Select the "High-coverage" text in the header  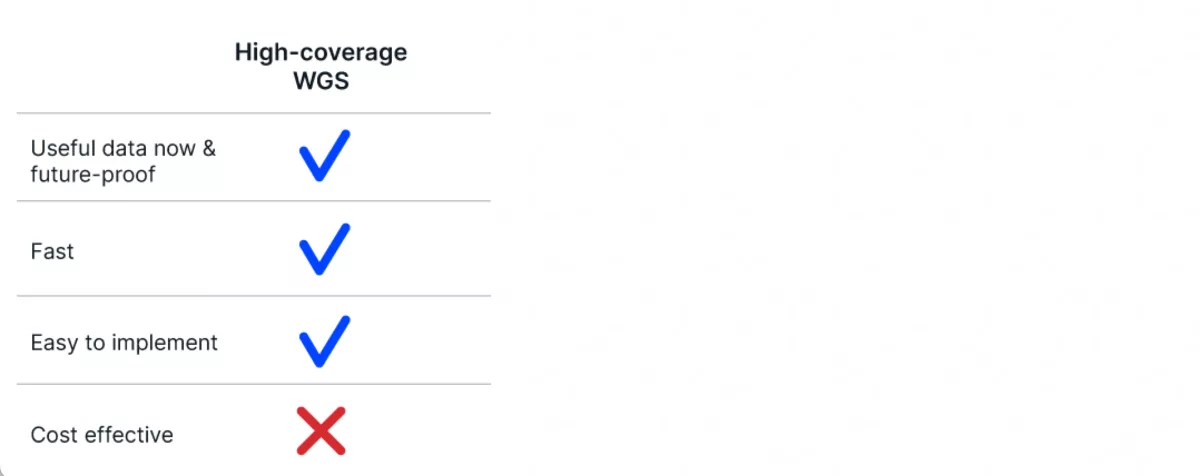point(321,52)
